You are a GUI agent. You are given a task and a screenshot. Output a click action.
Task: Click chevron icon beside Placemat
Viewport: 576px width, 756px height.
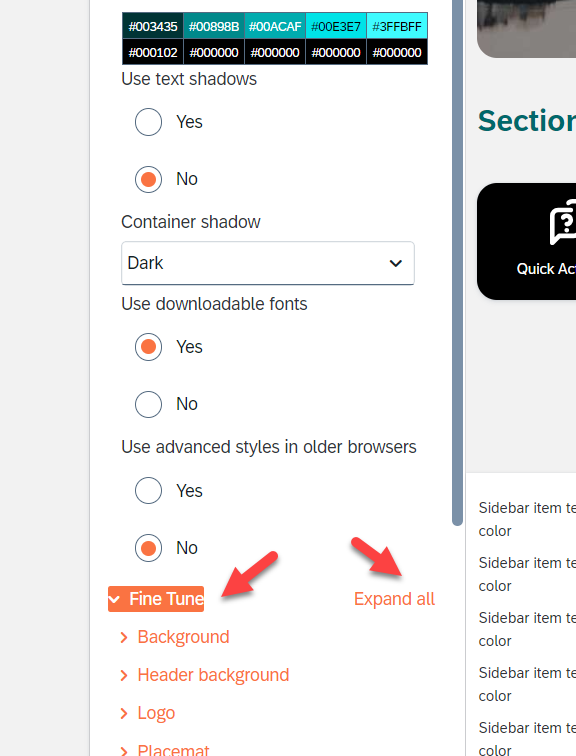124,750
